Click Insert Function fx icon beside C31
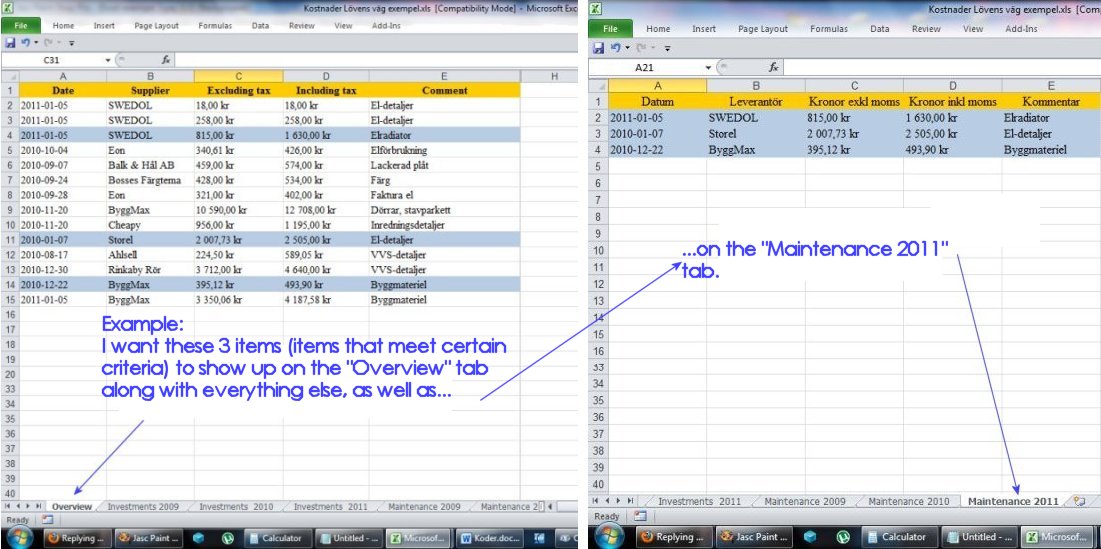The image size is (1101, 549). point(166,61)
